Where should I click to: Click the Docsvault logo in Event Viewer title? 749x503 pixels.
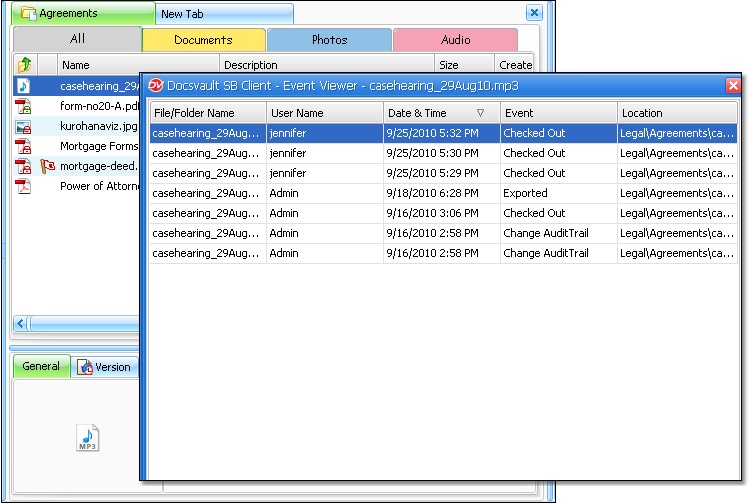156,86
